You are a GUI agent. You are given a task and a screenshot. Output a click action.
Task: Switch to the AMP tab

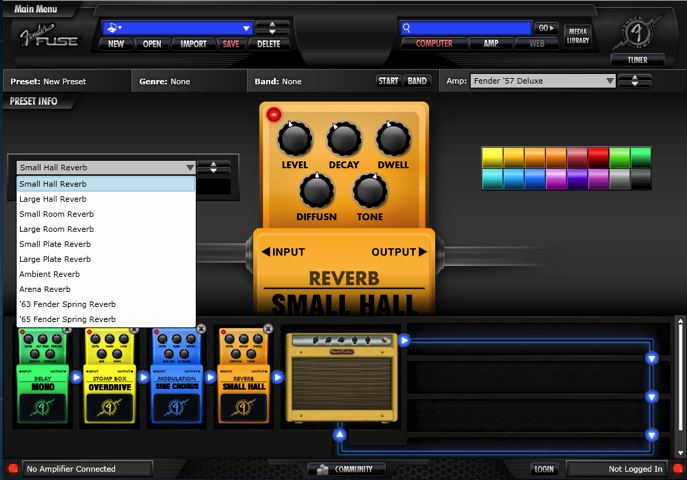(x=491, y=43)
